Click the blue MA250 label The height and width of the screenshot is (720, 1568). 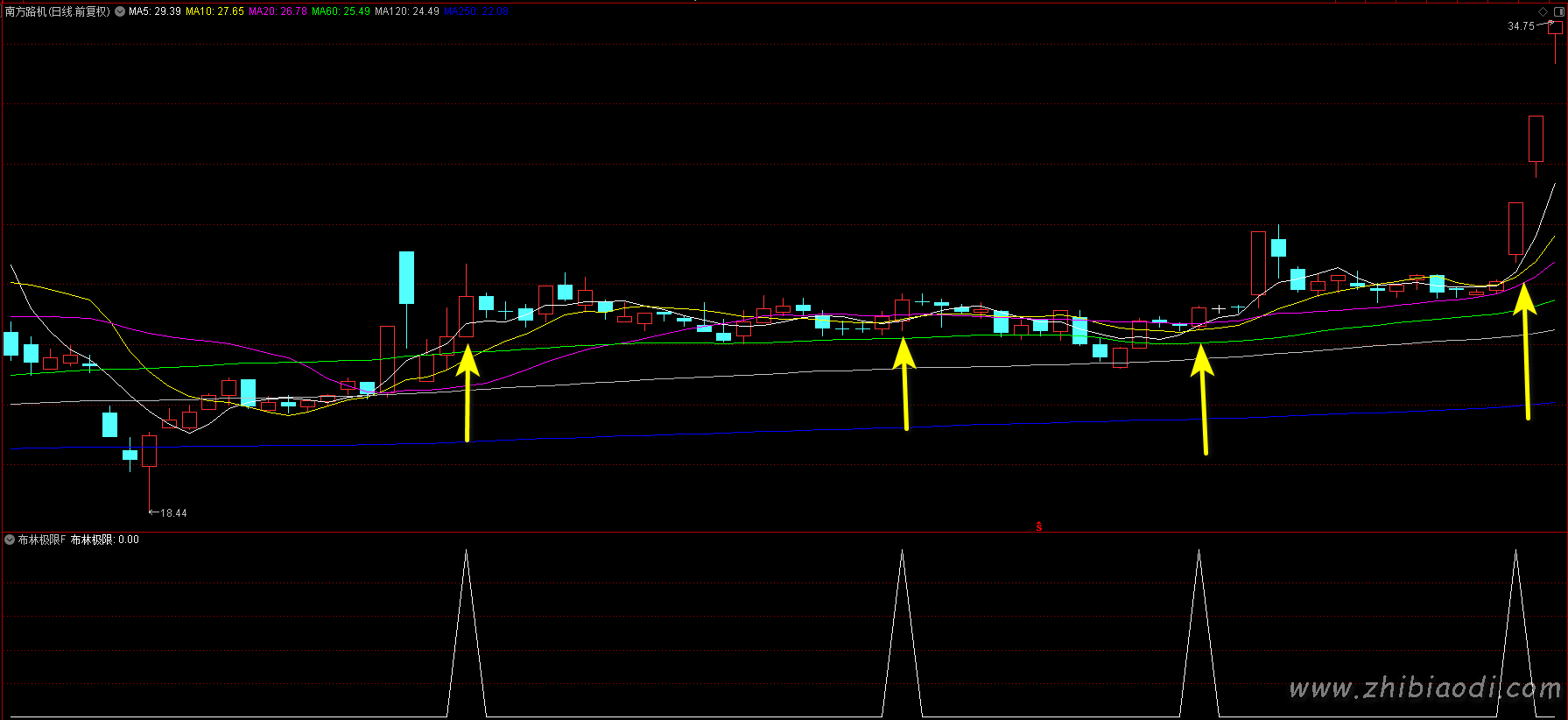coord(475,11)
